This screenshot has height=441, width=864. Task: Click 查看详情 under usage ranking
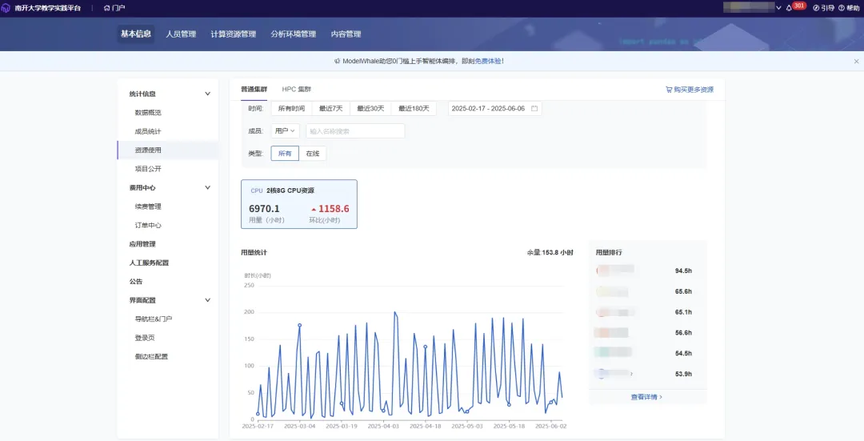pos(646,397)
